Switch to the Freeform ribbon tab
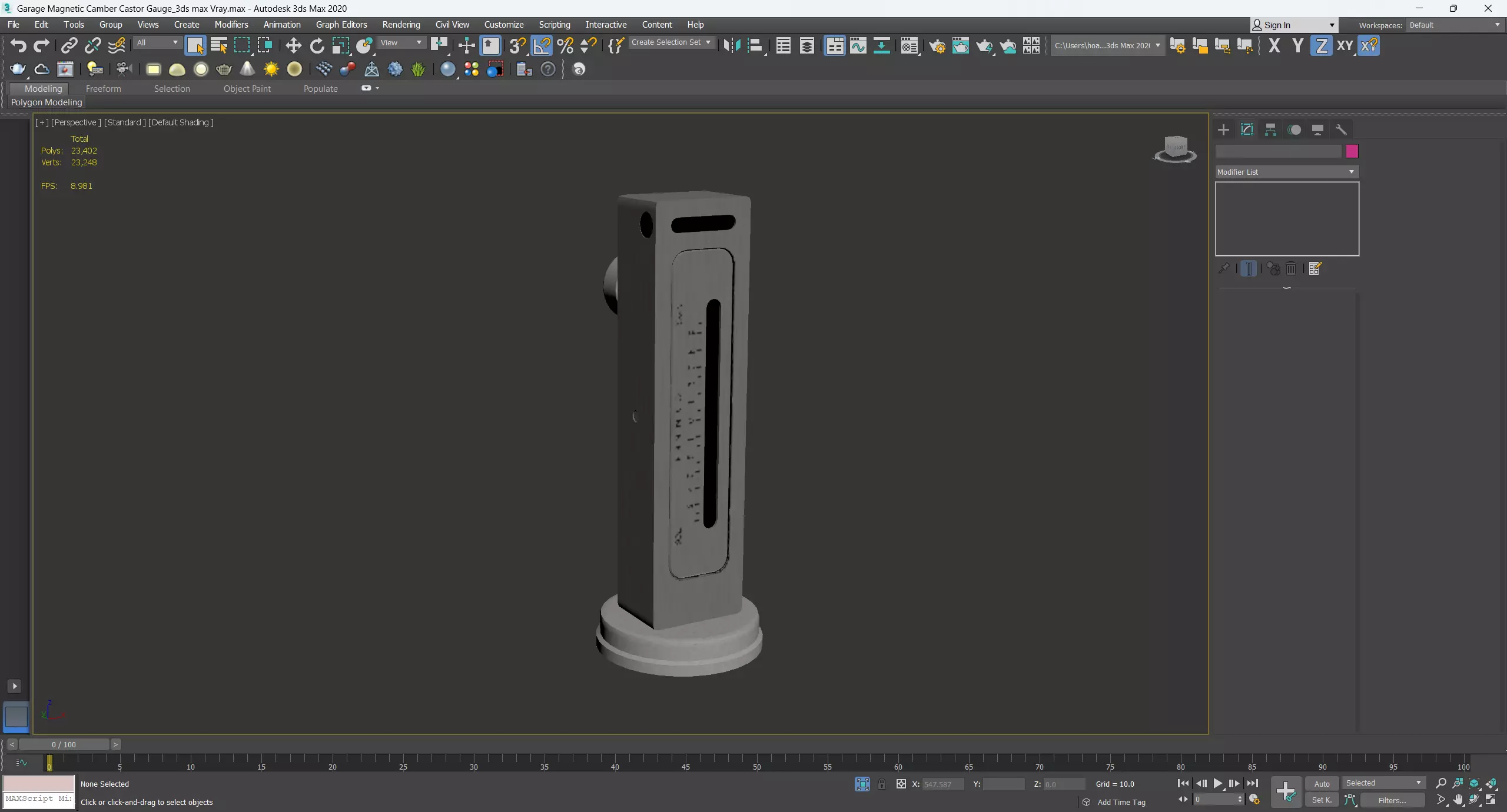Image resolution: width=1507 pixels, height=812 pixels. click(x=103, y=89)
